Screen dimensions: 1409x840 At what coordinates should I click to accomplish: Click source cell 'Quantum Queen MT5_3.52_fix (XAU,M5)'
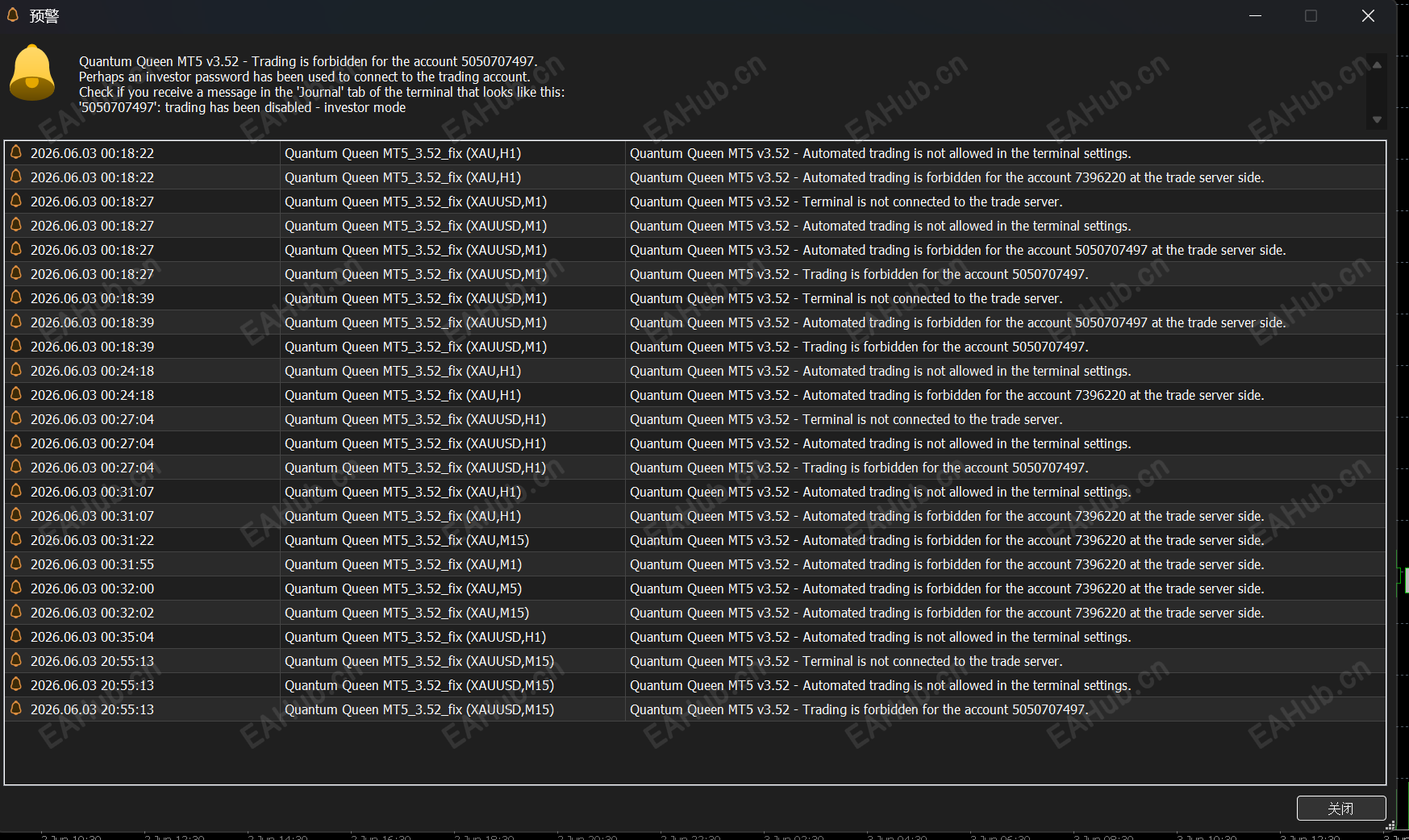click(x=403, y=588)
